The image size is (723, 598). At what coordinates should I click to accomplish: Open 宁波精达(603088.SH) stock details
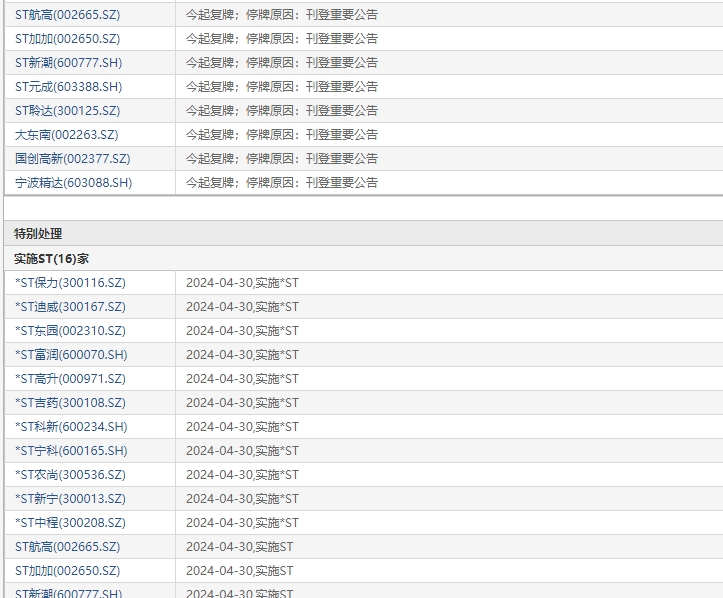(73, 183)
